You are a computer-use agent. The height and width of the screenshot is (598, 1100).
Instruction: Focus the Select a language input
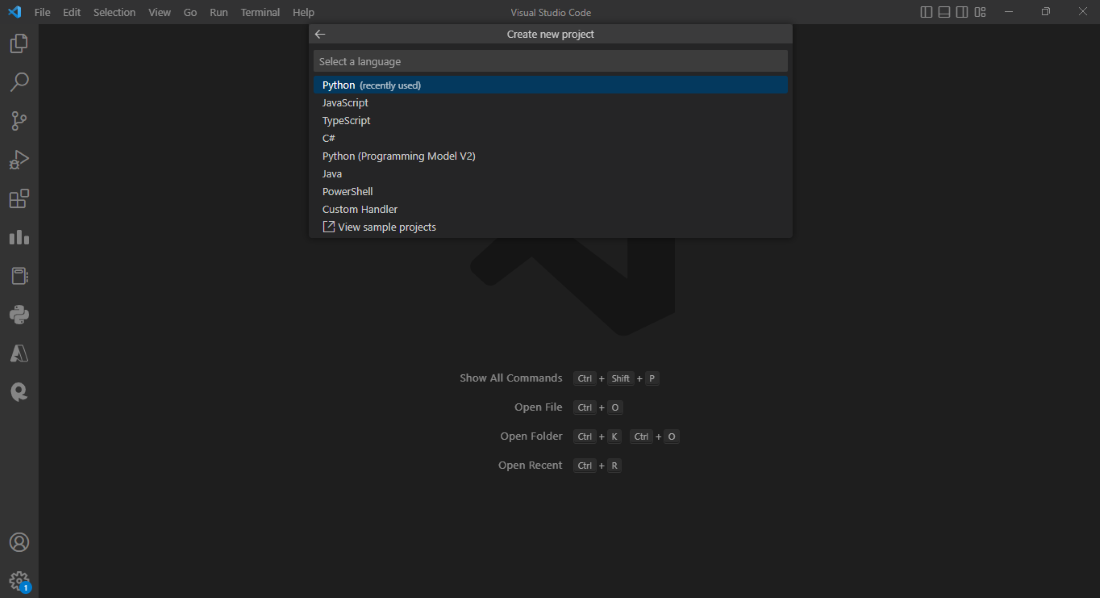(551, 61)
